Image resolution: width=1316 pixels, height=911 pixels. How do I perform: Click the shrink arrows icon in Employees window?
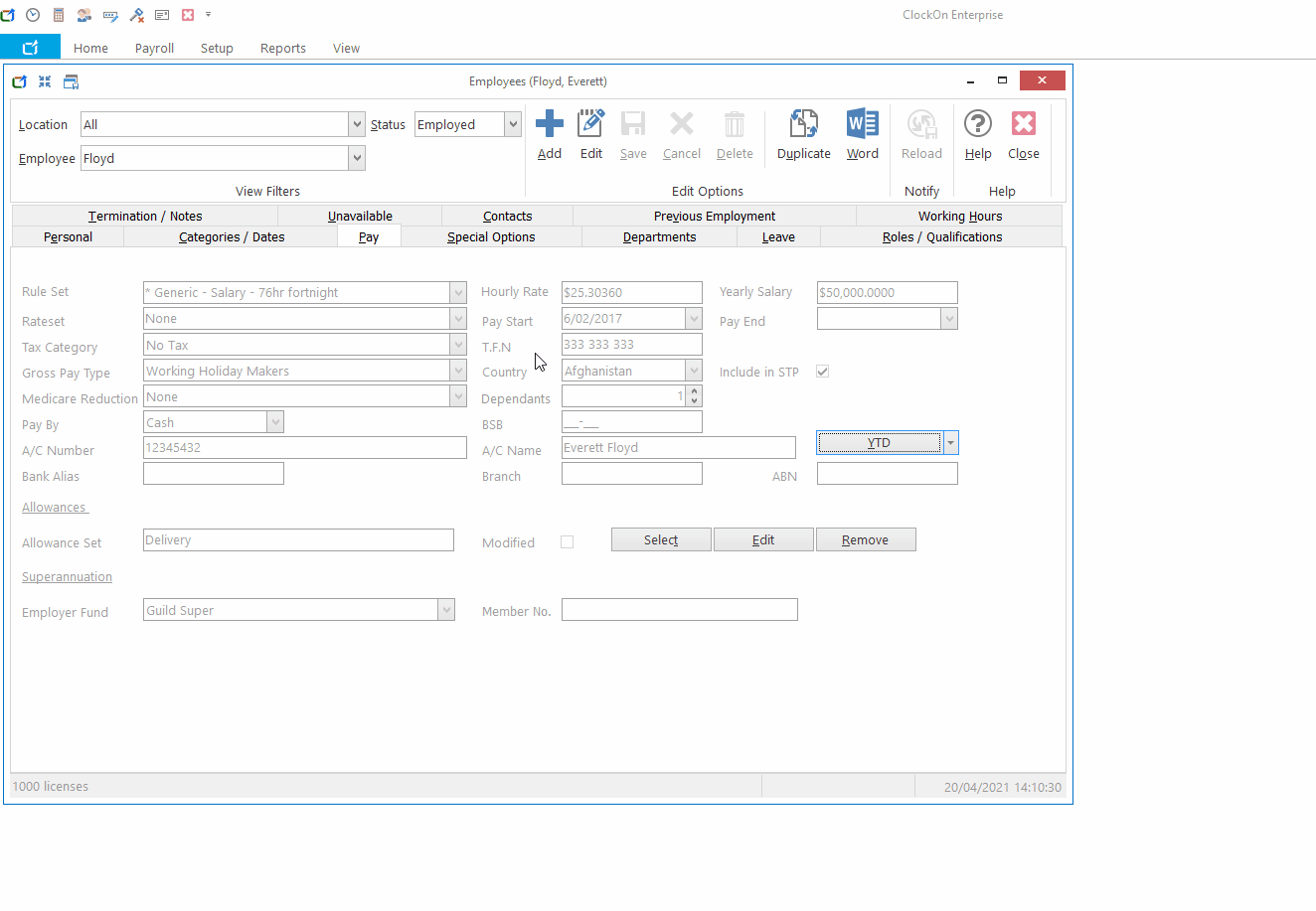(x=45, y=81)
